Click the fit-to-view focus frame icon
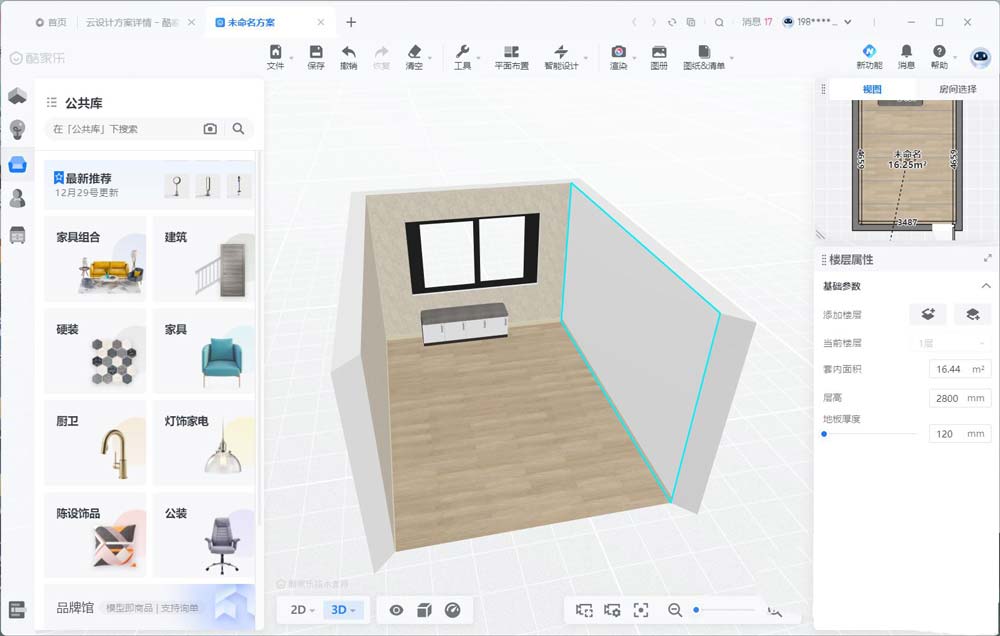The height and width of the screenshot is (636, 1000). pyautogui.click(x=641, y=610)
